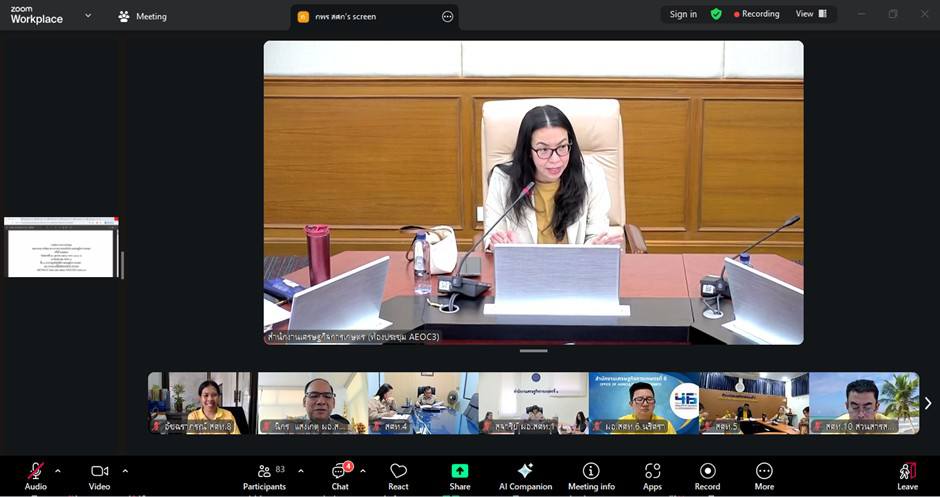Click the green encryption shield icon
The width and height of the screenshot is (940, 497).
coord(716,14)
